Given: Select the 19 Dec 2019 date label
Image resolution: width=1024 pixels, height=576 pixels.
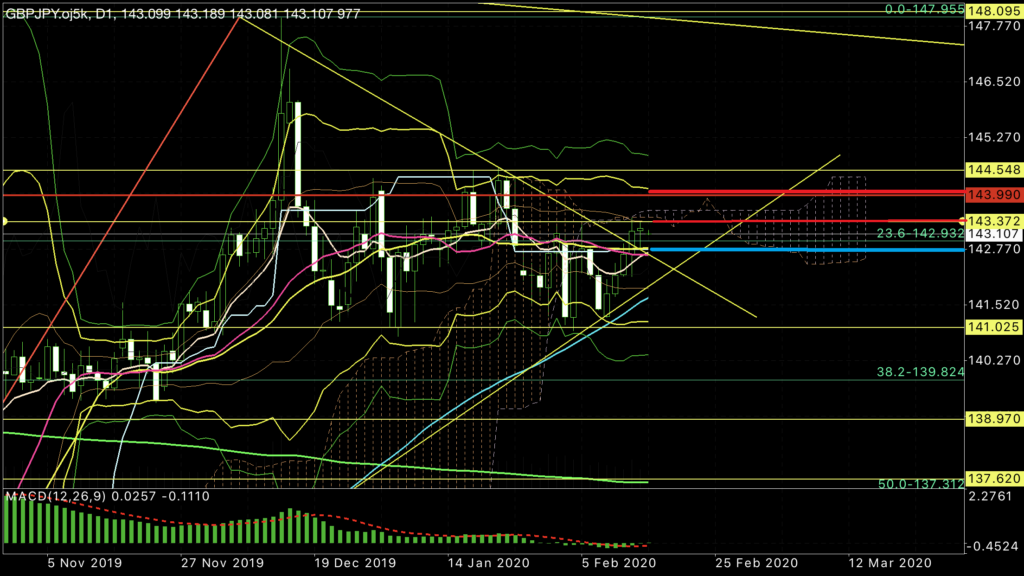Looking at the screenshot, I should [x=355, y=563].
